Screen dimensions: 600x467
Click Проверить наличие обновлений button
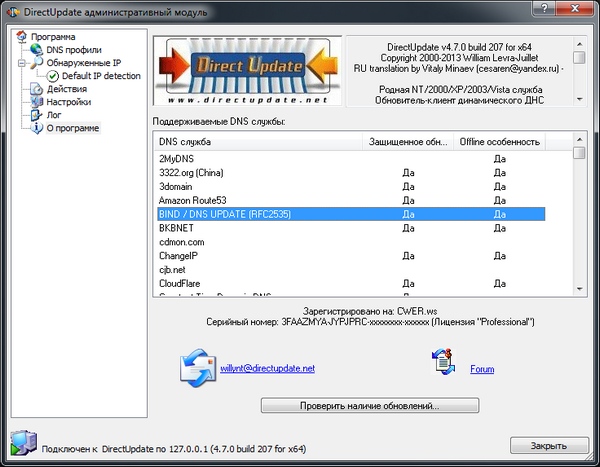370,405
